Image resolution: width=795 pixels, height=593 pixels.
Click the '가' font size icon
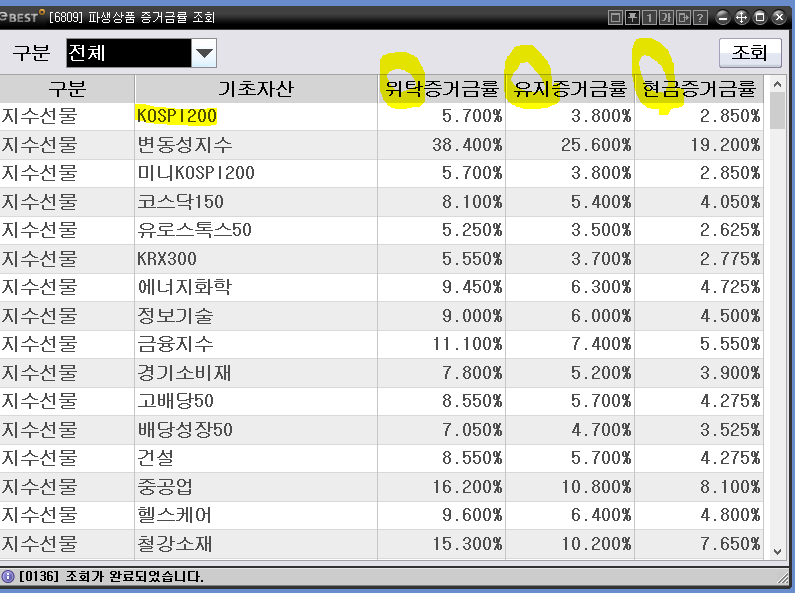(x=666, y=18)
